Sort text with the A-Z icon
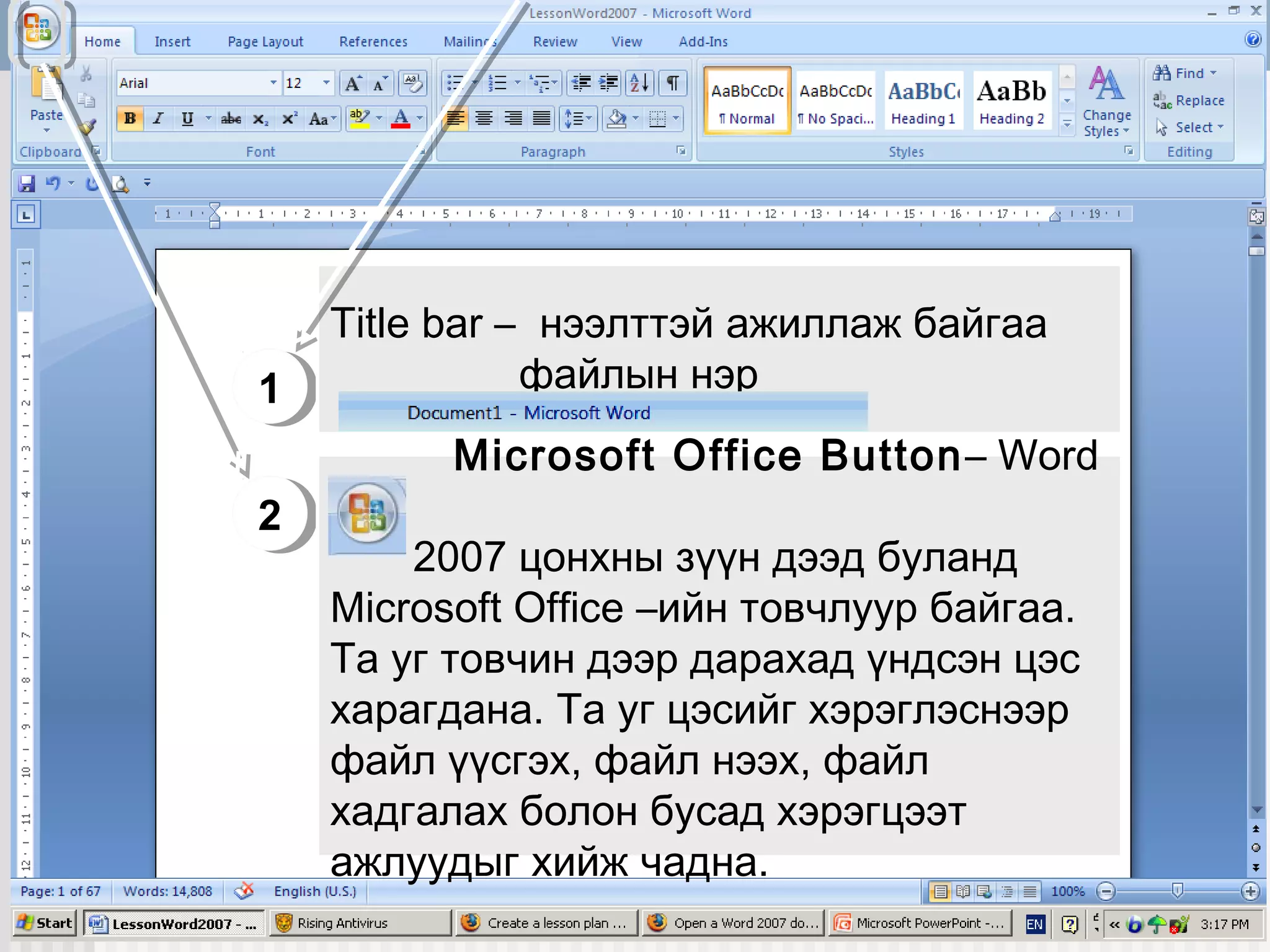1270x952 pixels. point(639,83)
